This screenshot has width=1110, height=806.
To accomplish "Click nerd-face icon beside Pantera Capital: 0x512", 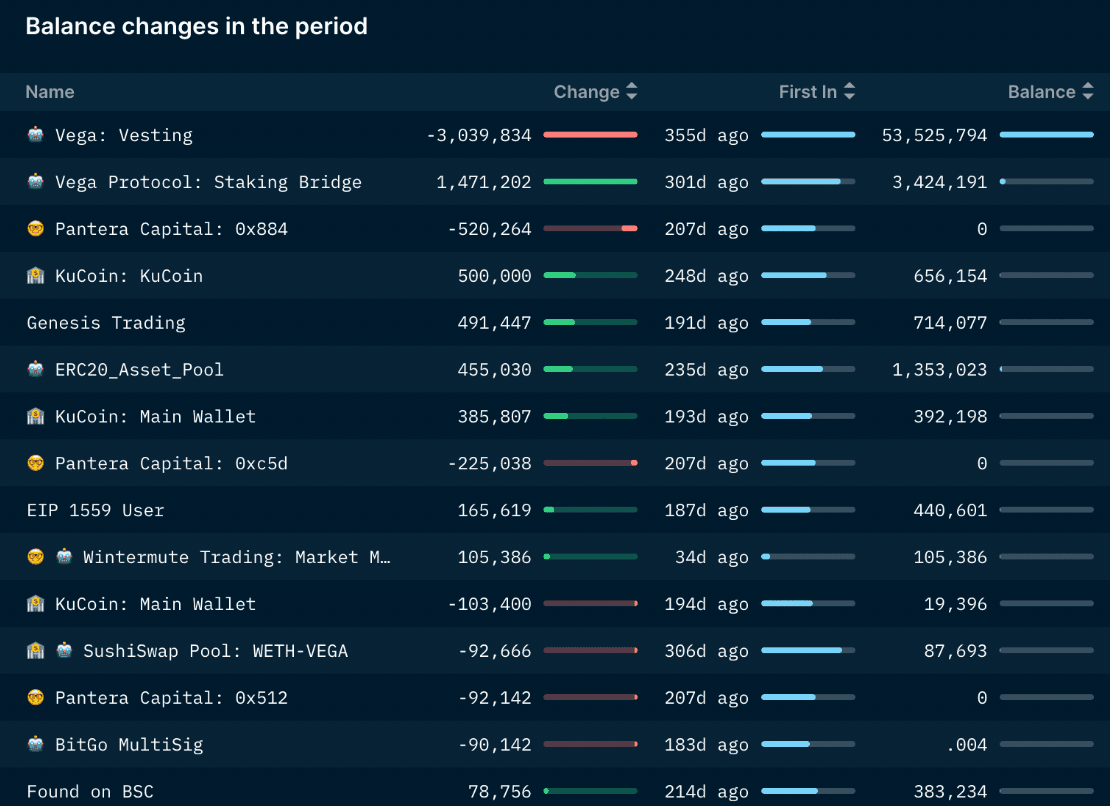I will (x=36, y=698).
